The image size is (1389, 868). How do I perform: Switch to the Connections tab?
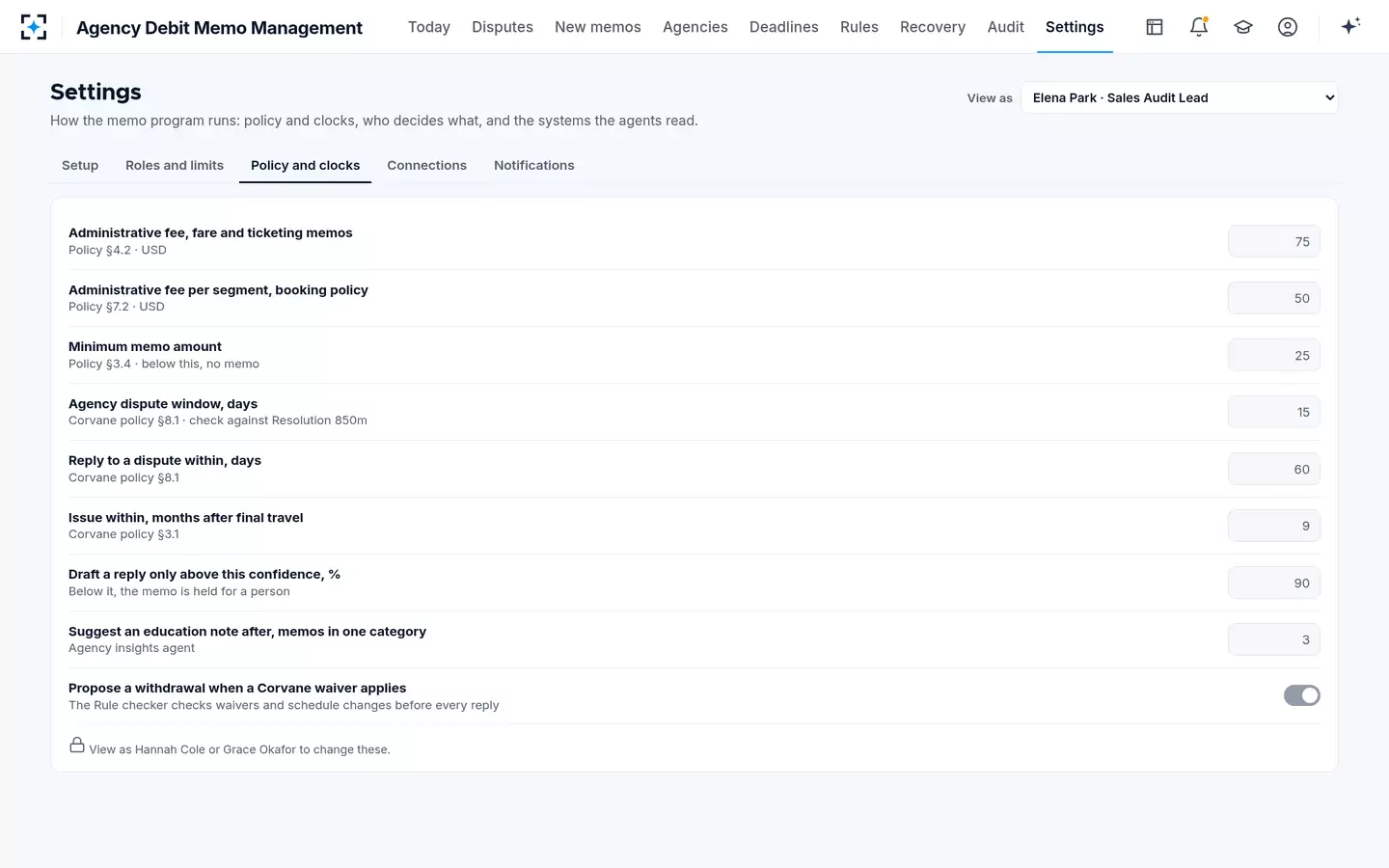point(427,165)
